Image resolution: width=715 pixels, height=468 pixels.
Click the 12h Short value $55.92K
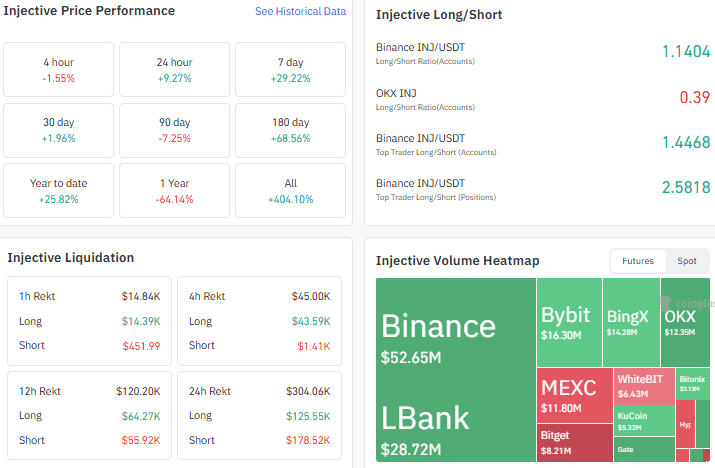point(141,441)
